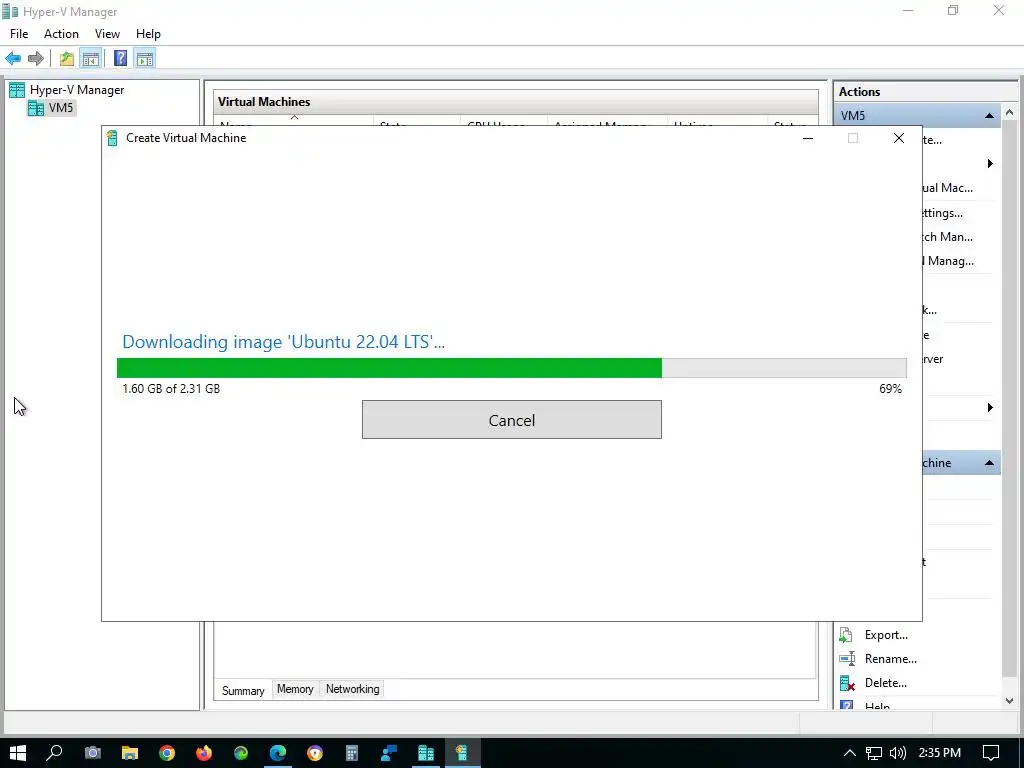
Task: Click the 'Downloading image Ubuntu 22.04 LTS' text
Action: tap(283, 342)
